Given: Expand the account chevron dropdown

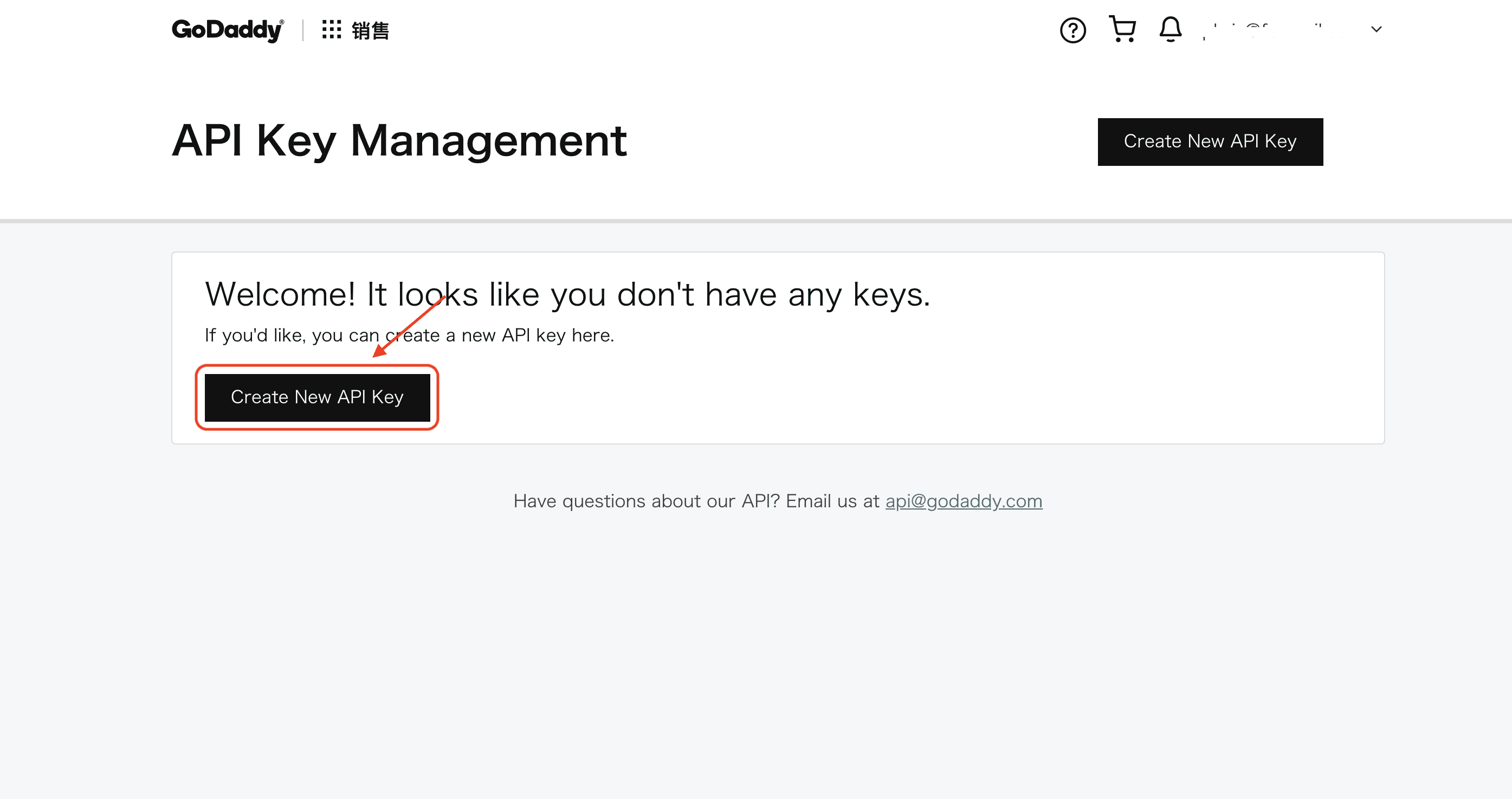Looking at the screenshot, I should point(1377,29).
